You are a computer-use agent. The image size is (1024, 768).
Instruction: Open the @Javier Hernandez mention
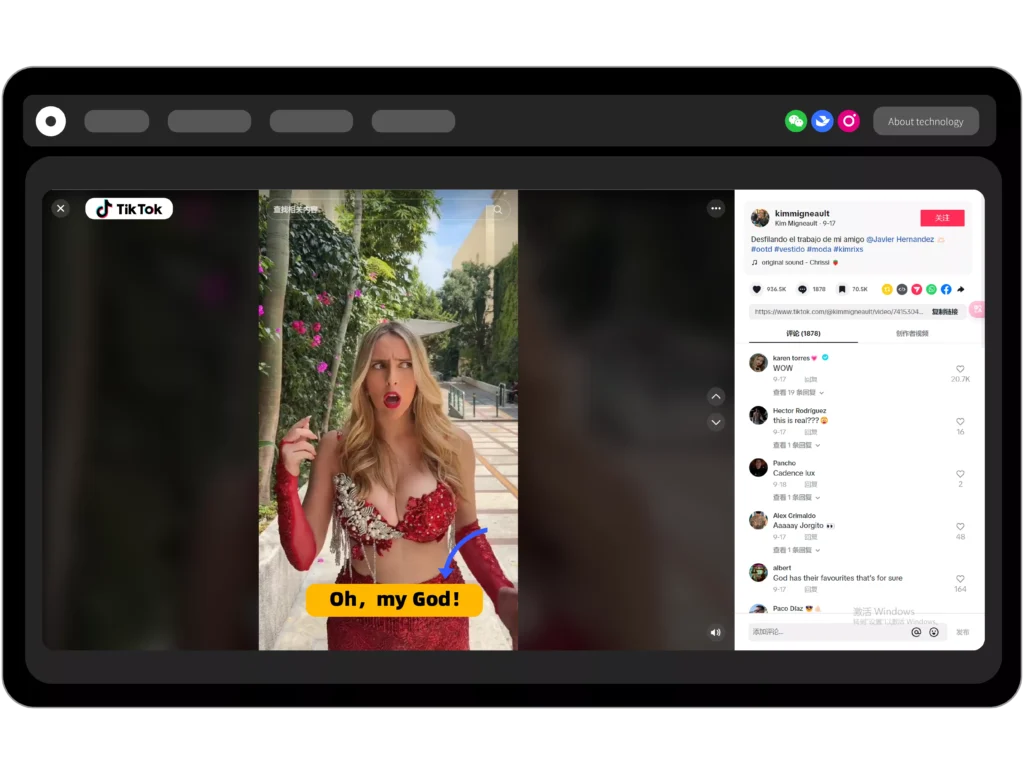click(900, 240)
